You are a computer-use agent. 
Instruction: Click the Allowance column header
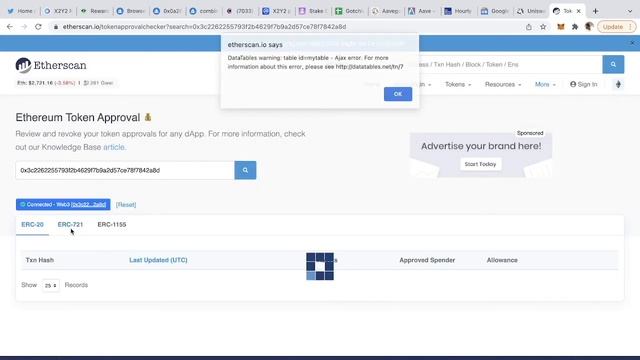502,260
